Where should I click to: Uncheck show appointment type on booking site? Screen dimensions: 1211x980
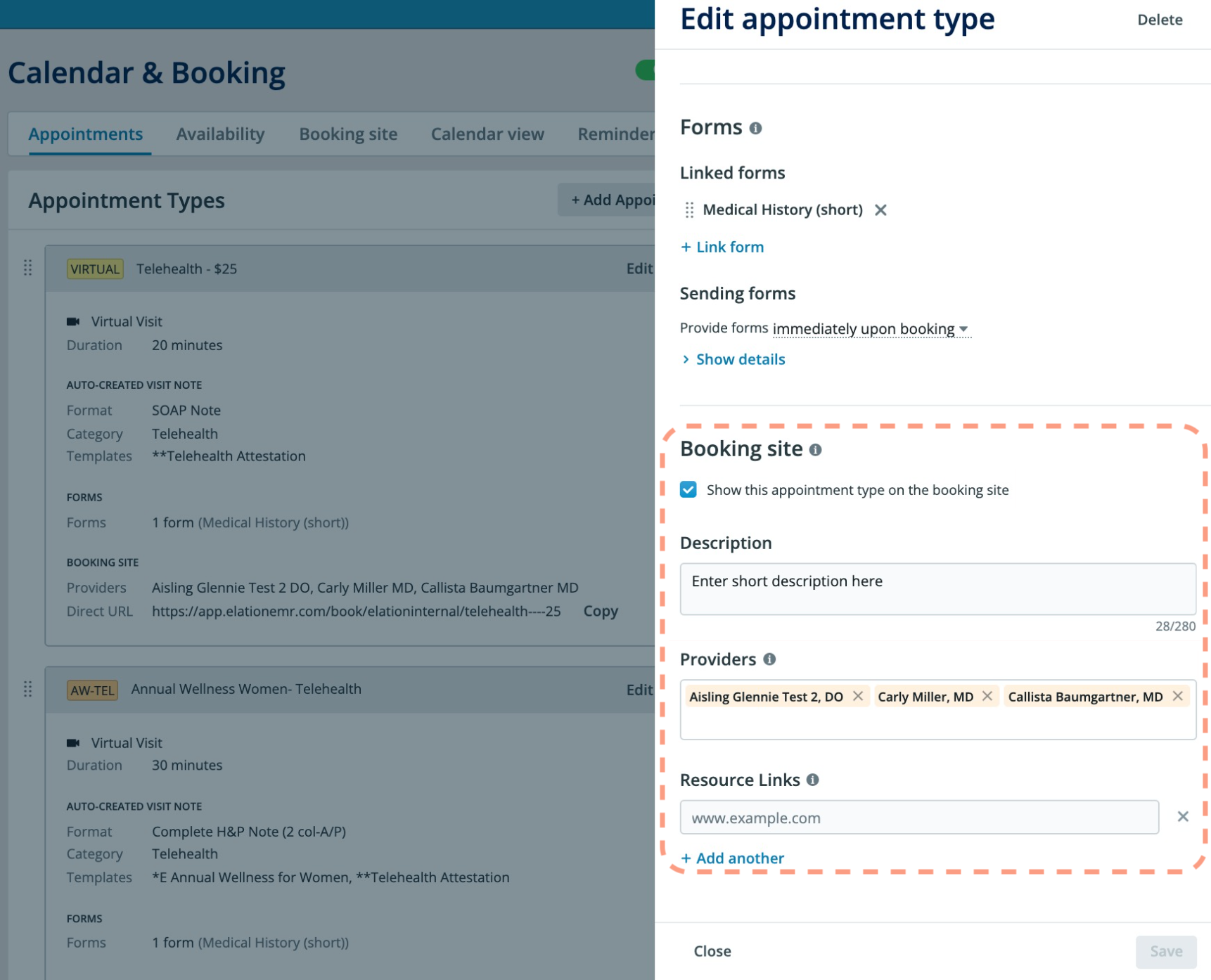688,490
